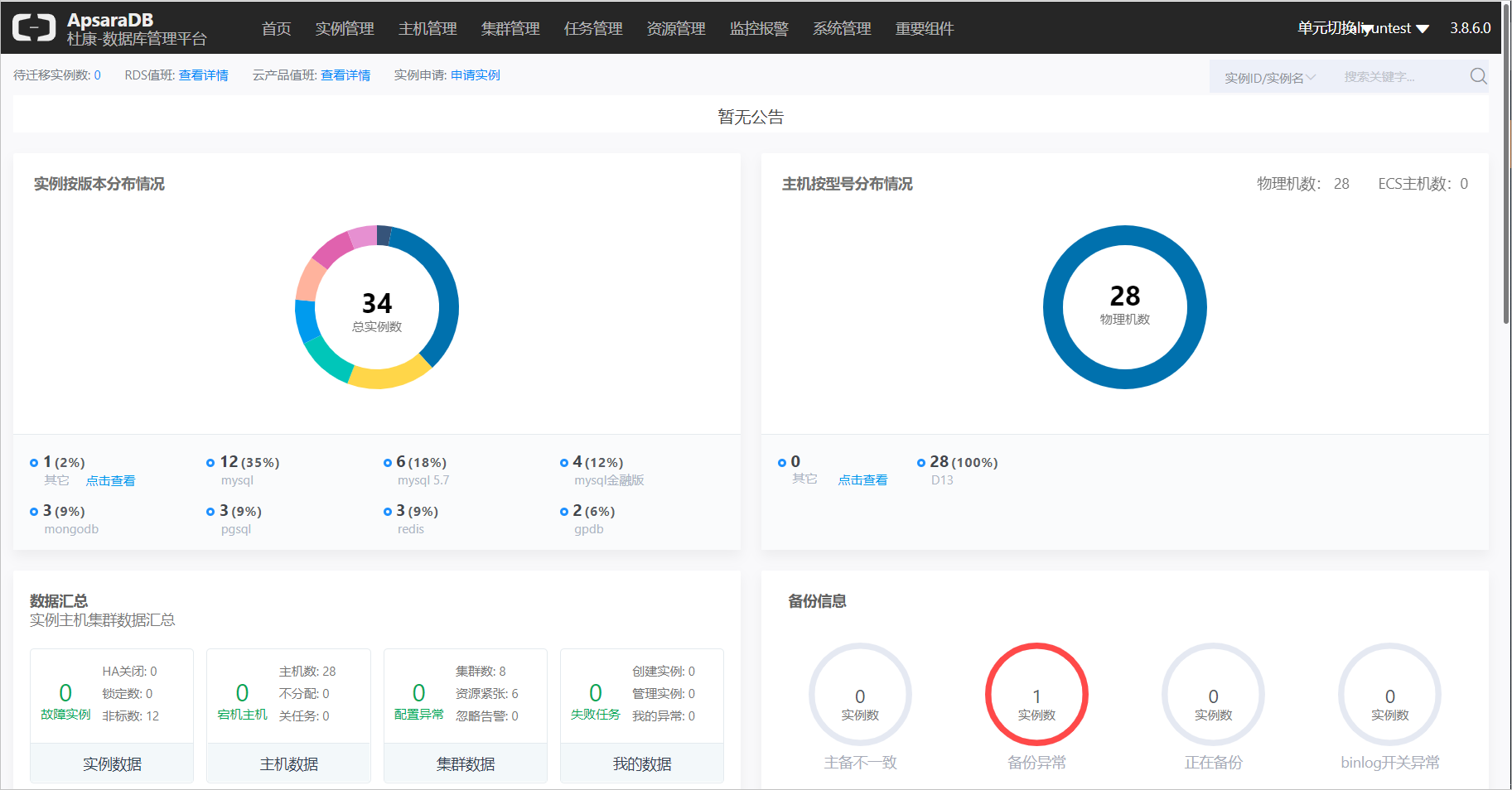
Task: Open the 集群管理 menu
Action: [510, 28]
